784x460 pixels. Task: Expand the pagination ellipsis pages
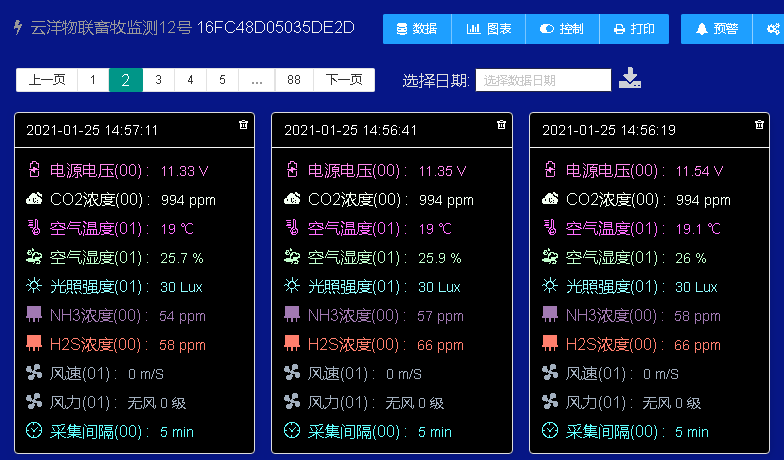pos(256,80)
